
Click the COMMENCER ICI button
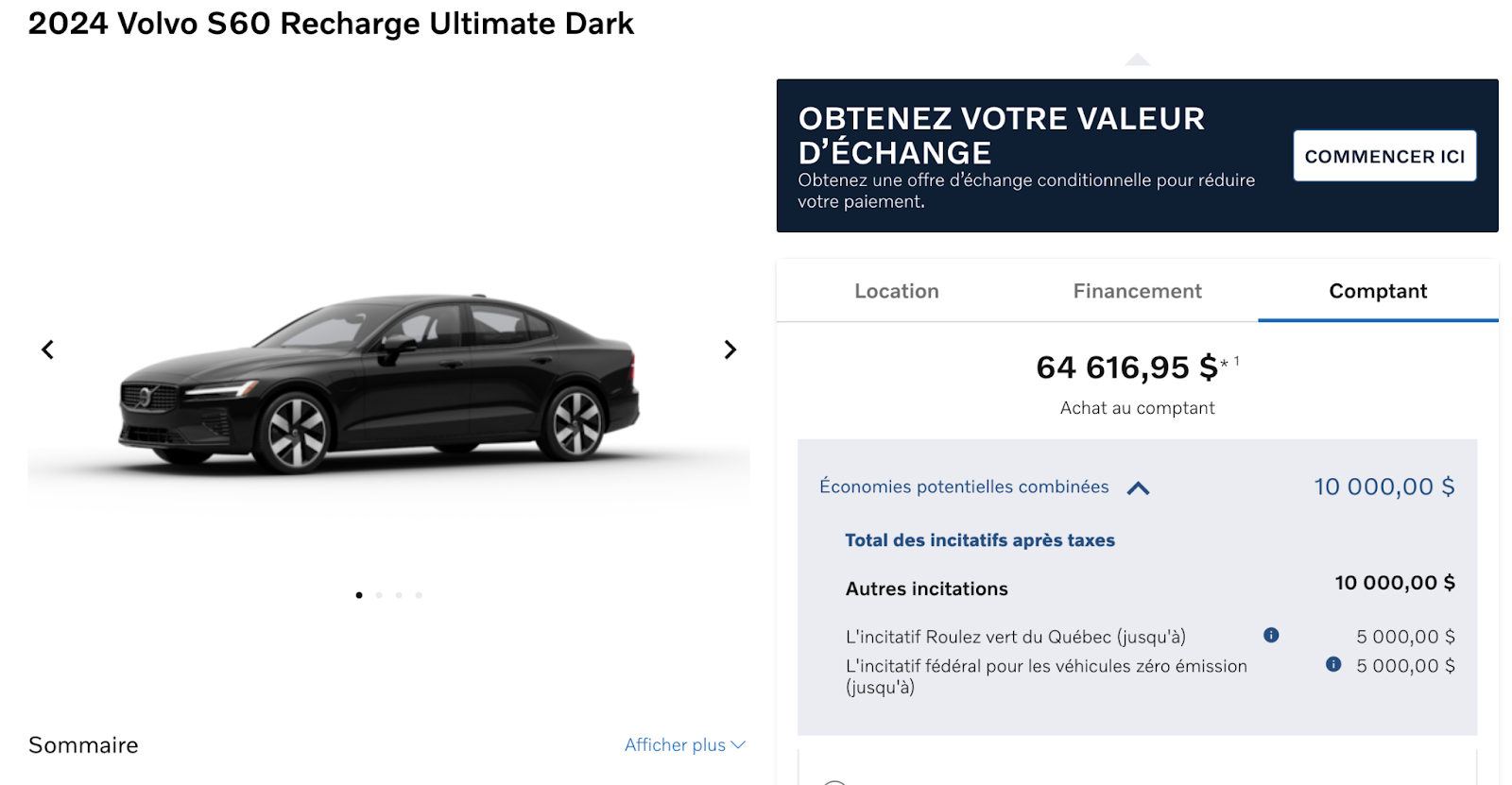click(x=1383, y=156)
